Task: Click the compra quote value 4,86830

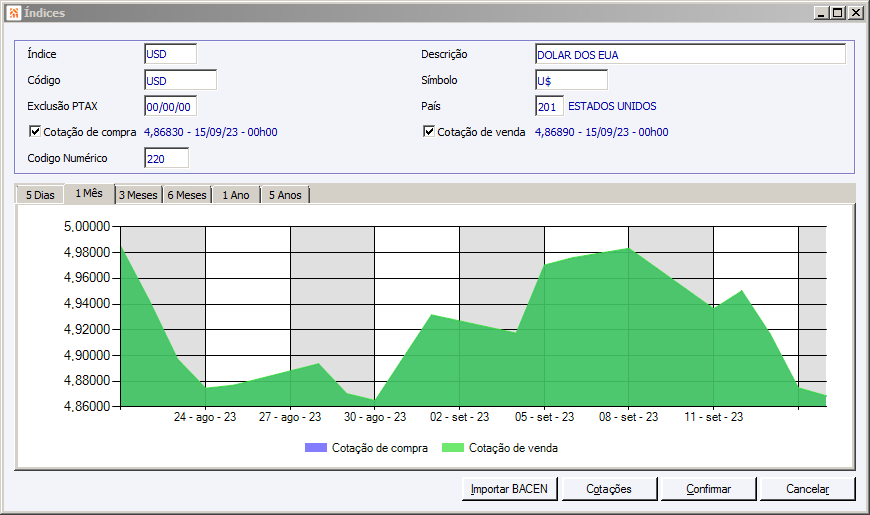Action: point(164,132)
